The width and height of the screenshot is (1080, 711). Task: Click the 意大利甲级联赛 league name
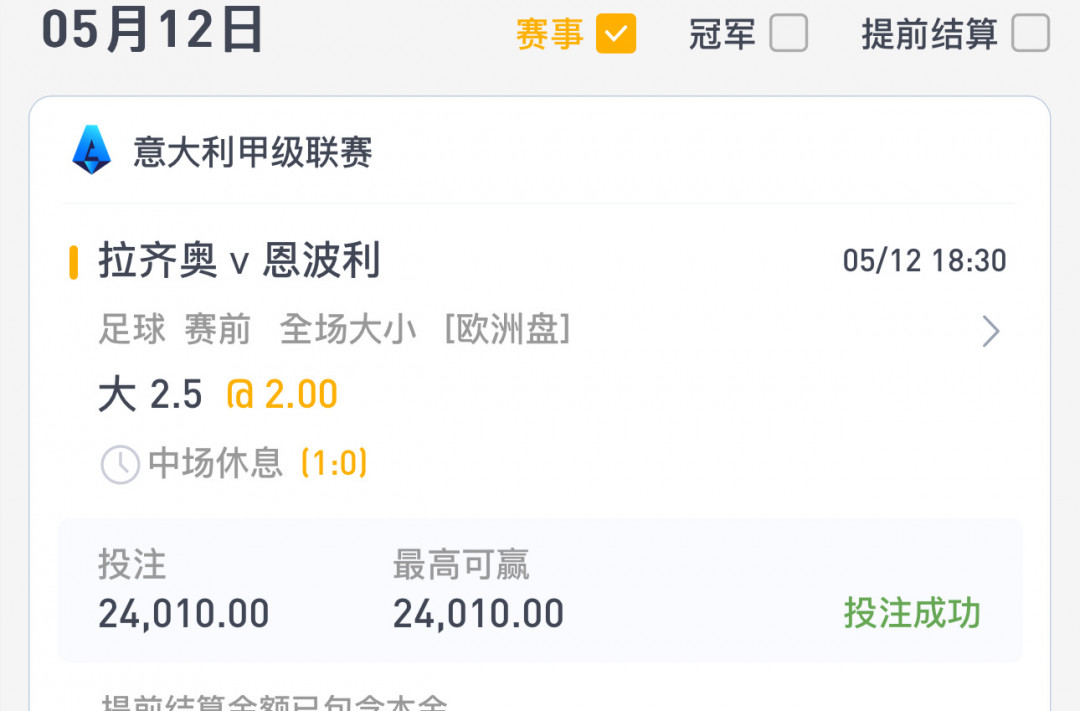click(253, 152)
